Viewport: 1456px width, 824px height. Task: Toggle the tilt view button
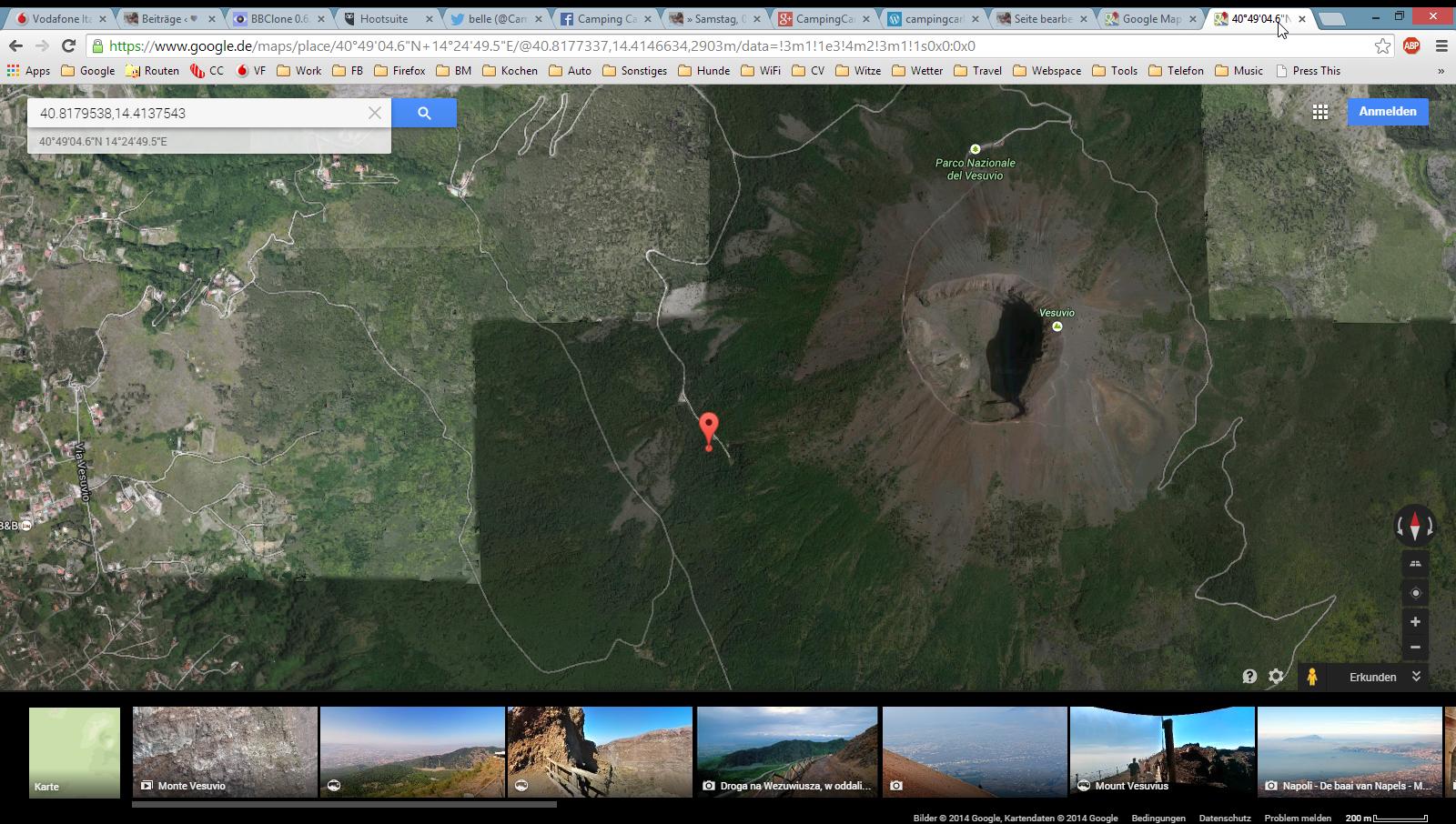pyautogui.click(x=1415, y=564)
